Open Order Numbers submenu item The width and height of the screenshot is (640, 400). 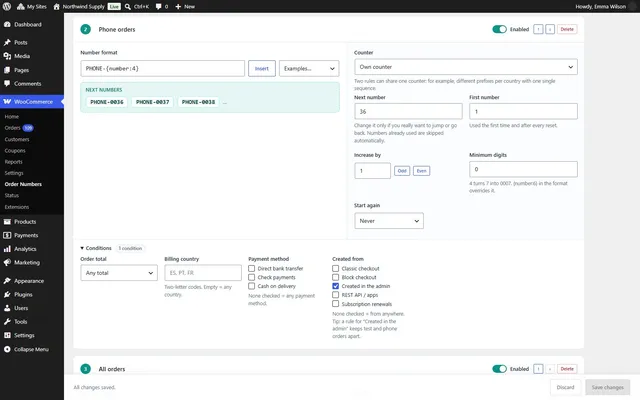23,184
